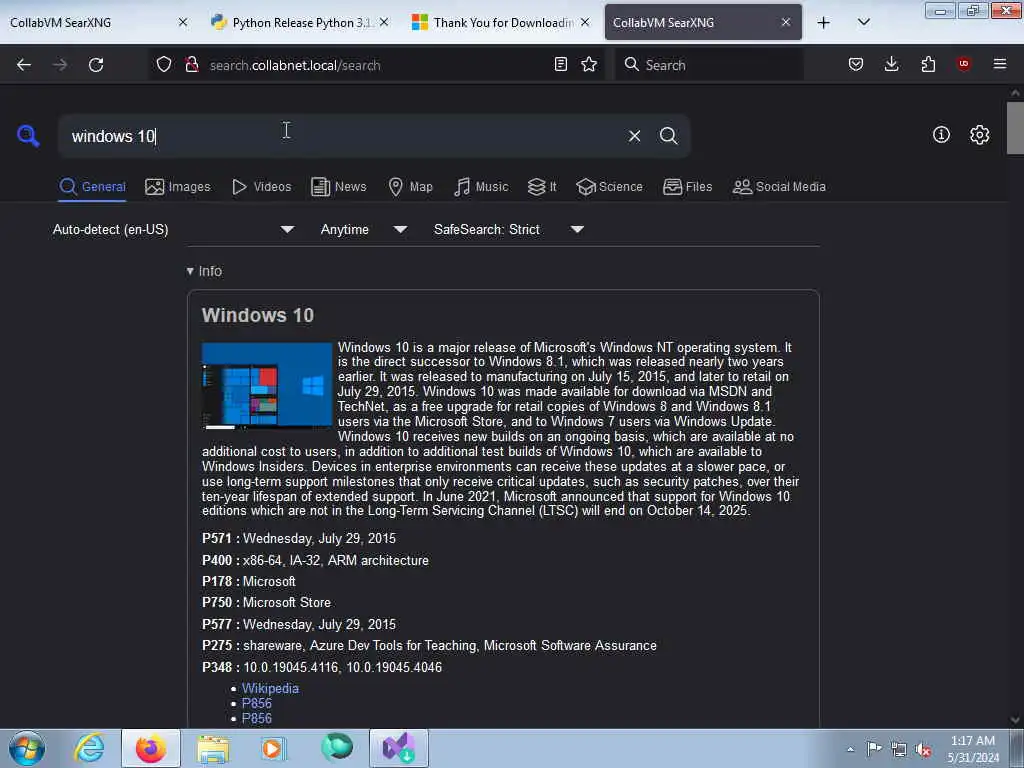1024x768 pixels.
Task: Launch Internet Explorer from the taskbar
Action: pos(89,748)
